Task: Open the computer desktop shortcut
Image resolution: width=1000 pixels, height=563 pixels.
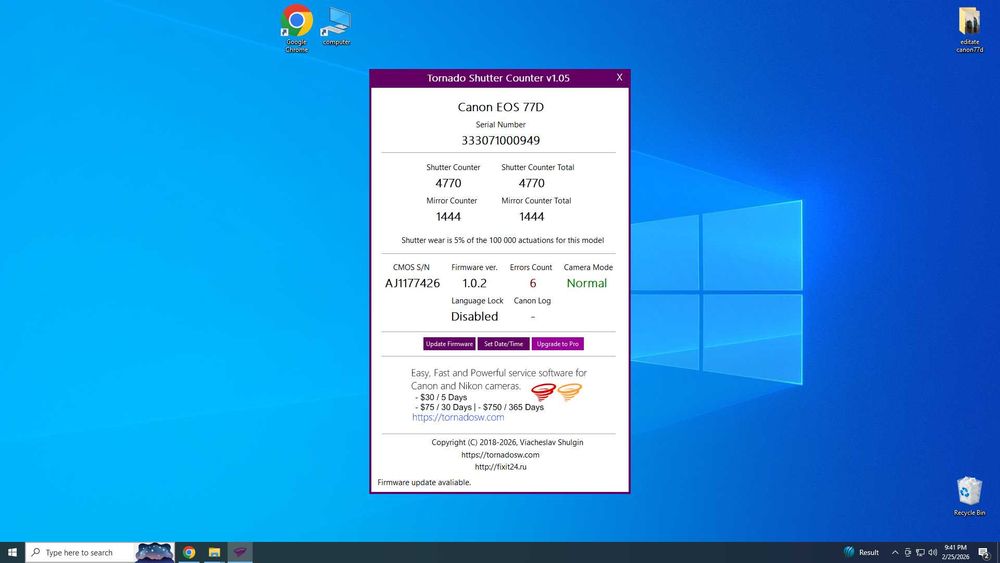Action: click(x=336, y=26)
